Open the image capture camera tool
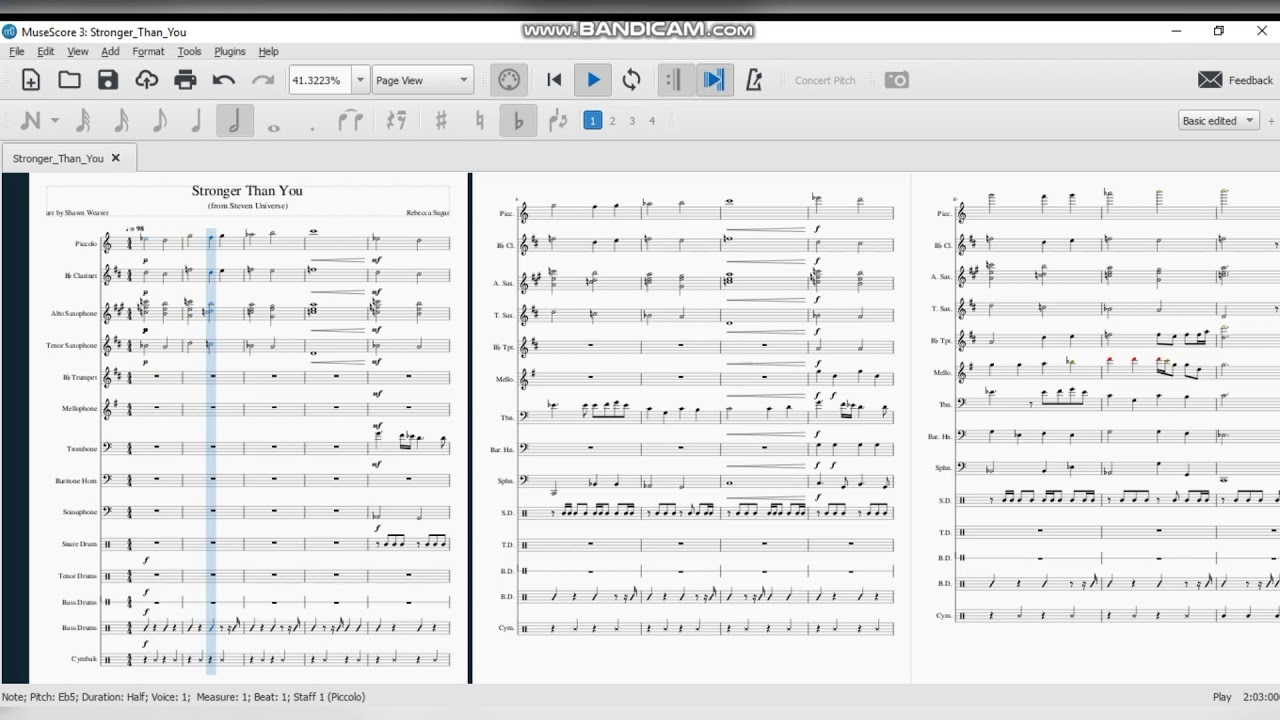Viewport: 1280px width, 720px height. (897, 80)
